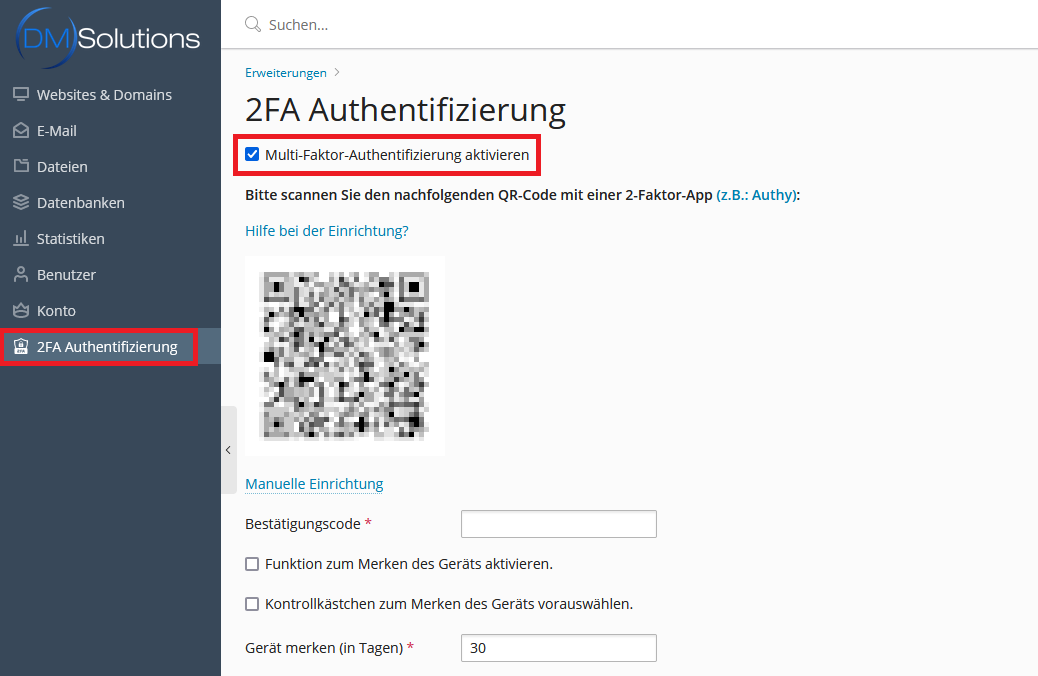Follow the Erweiterungen breadcrumb link

[286, 73]
